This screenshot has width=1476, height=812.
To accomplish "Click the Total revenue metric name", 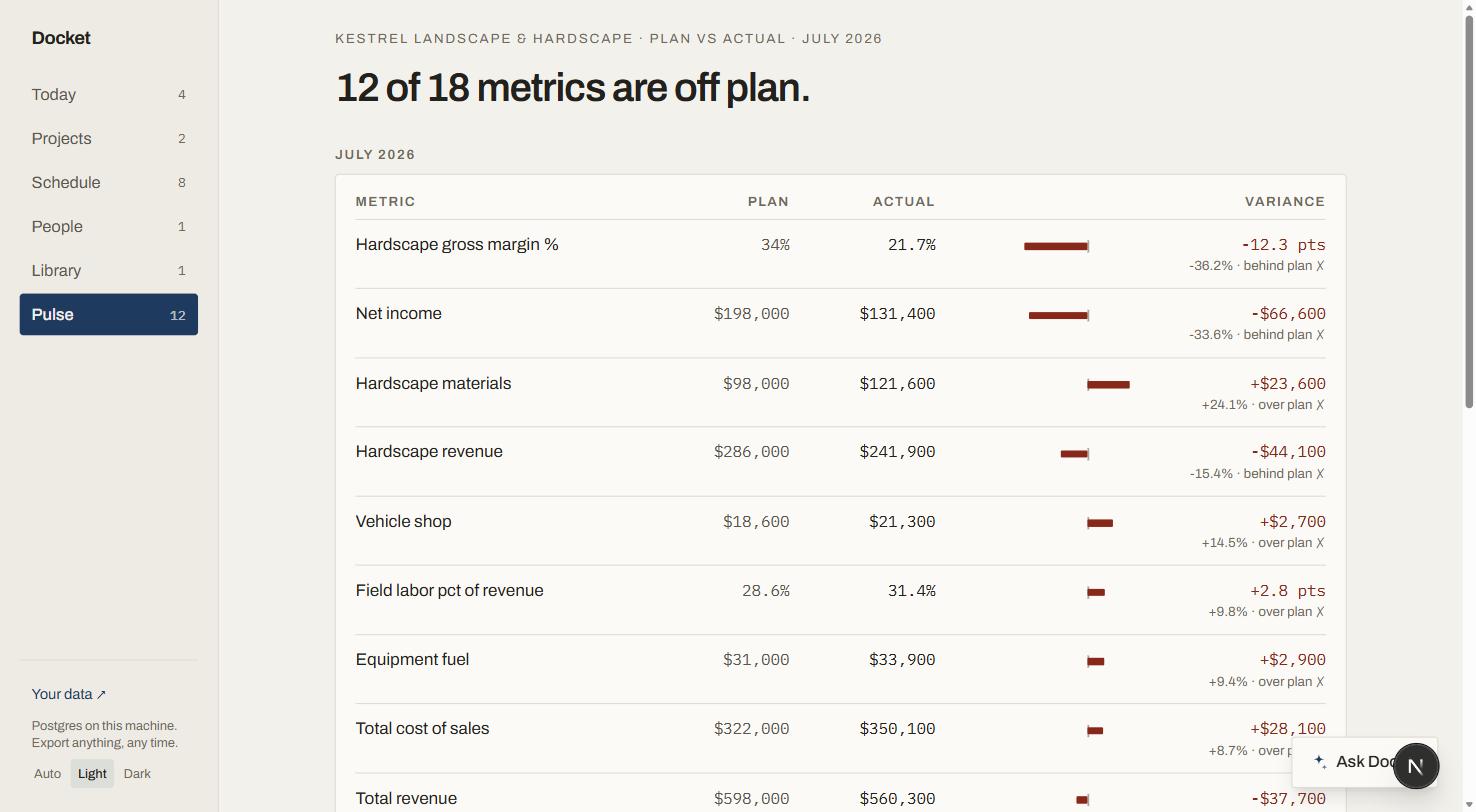I will pyautogui.click(x=406, y=799).
